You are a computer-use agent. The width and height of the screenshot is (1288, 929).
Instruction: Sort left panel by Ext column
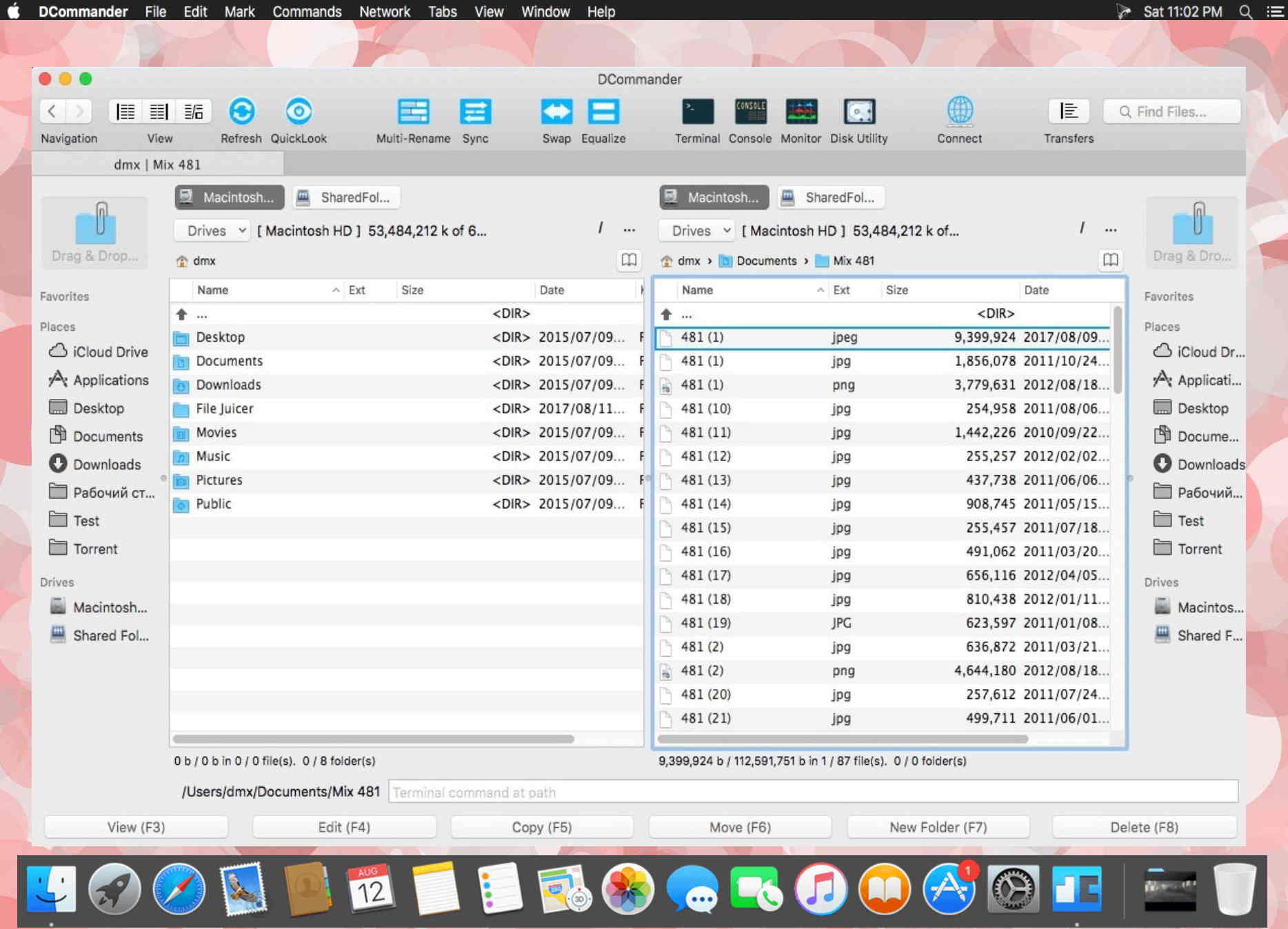click(x=370, y=290)
